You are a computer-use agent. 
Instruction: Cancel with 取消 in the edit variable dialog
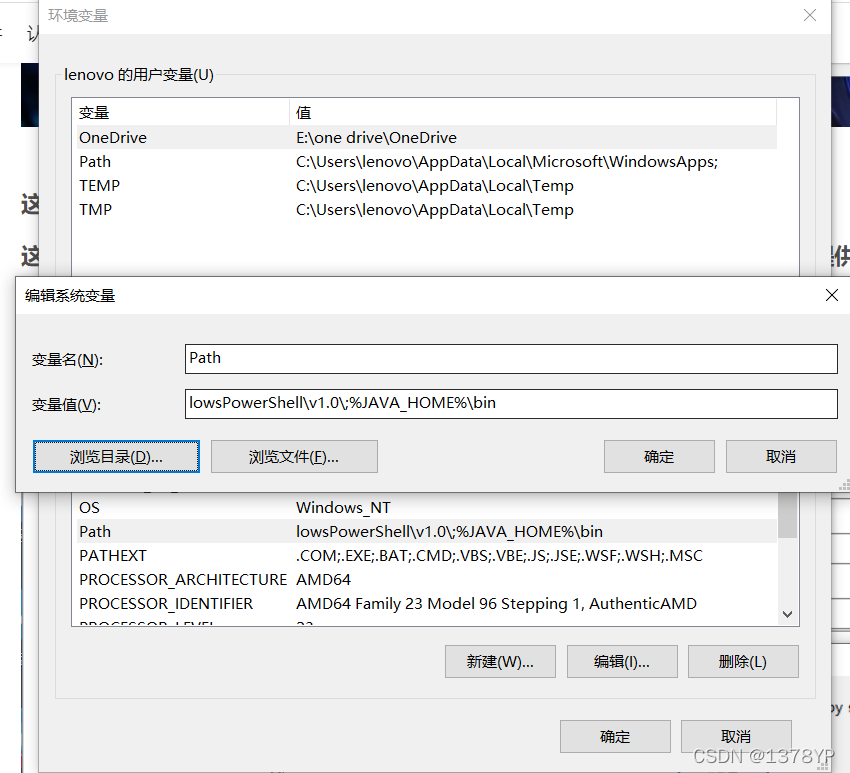(x=781, y=456)
